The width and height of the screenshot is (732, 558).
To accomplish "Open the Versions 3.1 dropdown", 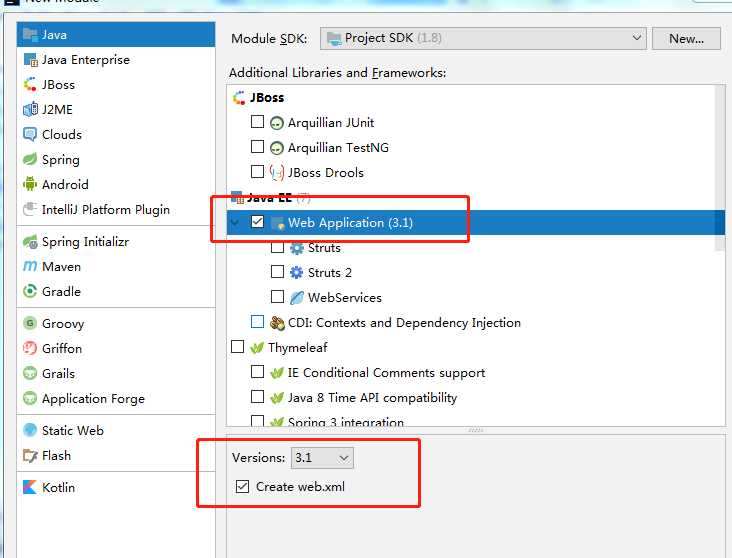I will 322,458.
